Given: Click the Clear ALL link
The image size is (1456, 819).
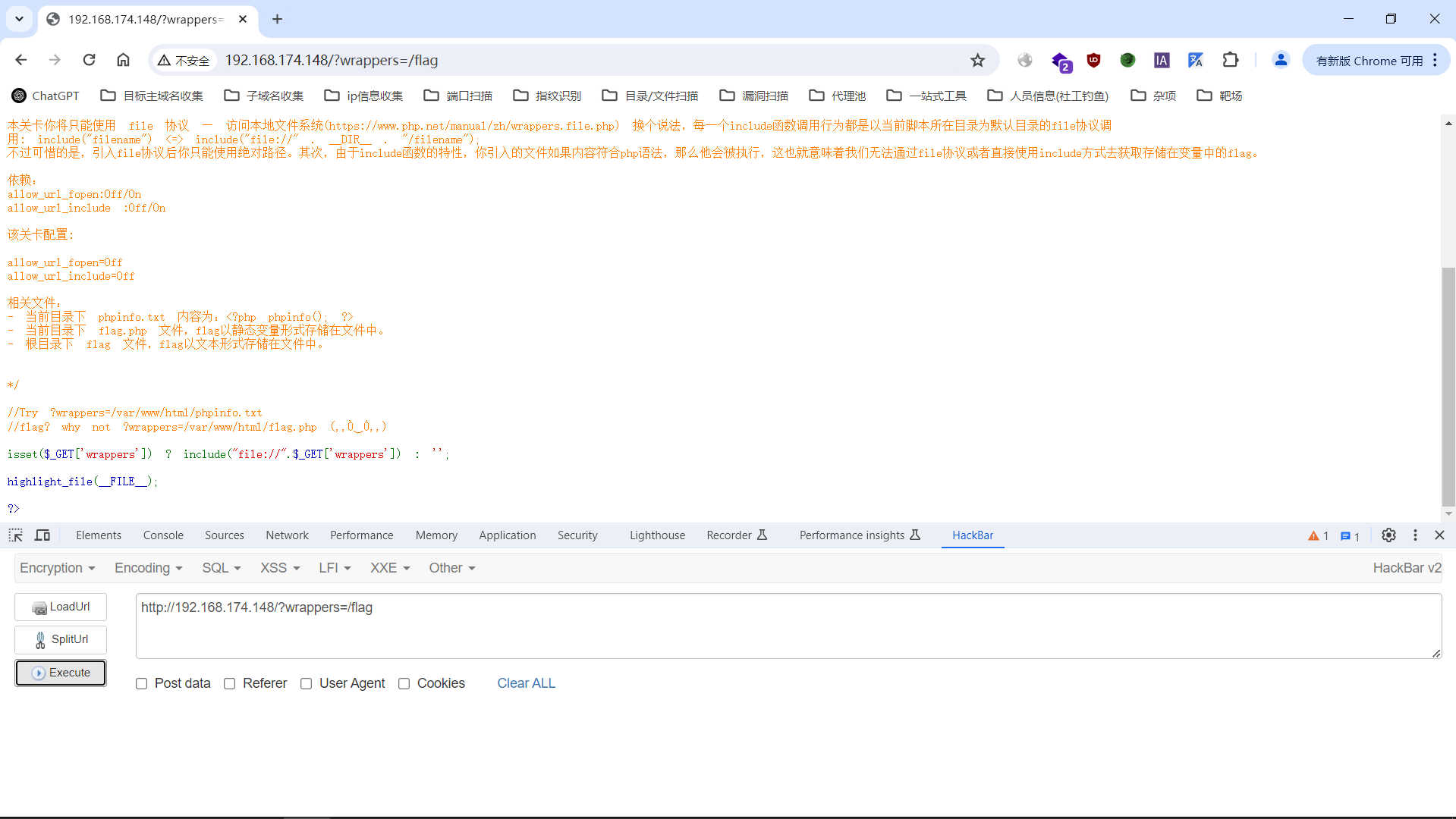Looking at the screenshot, I should [526, 683].
